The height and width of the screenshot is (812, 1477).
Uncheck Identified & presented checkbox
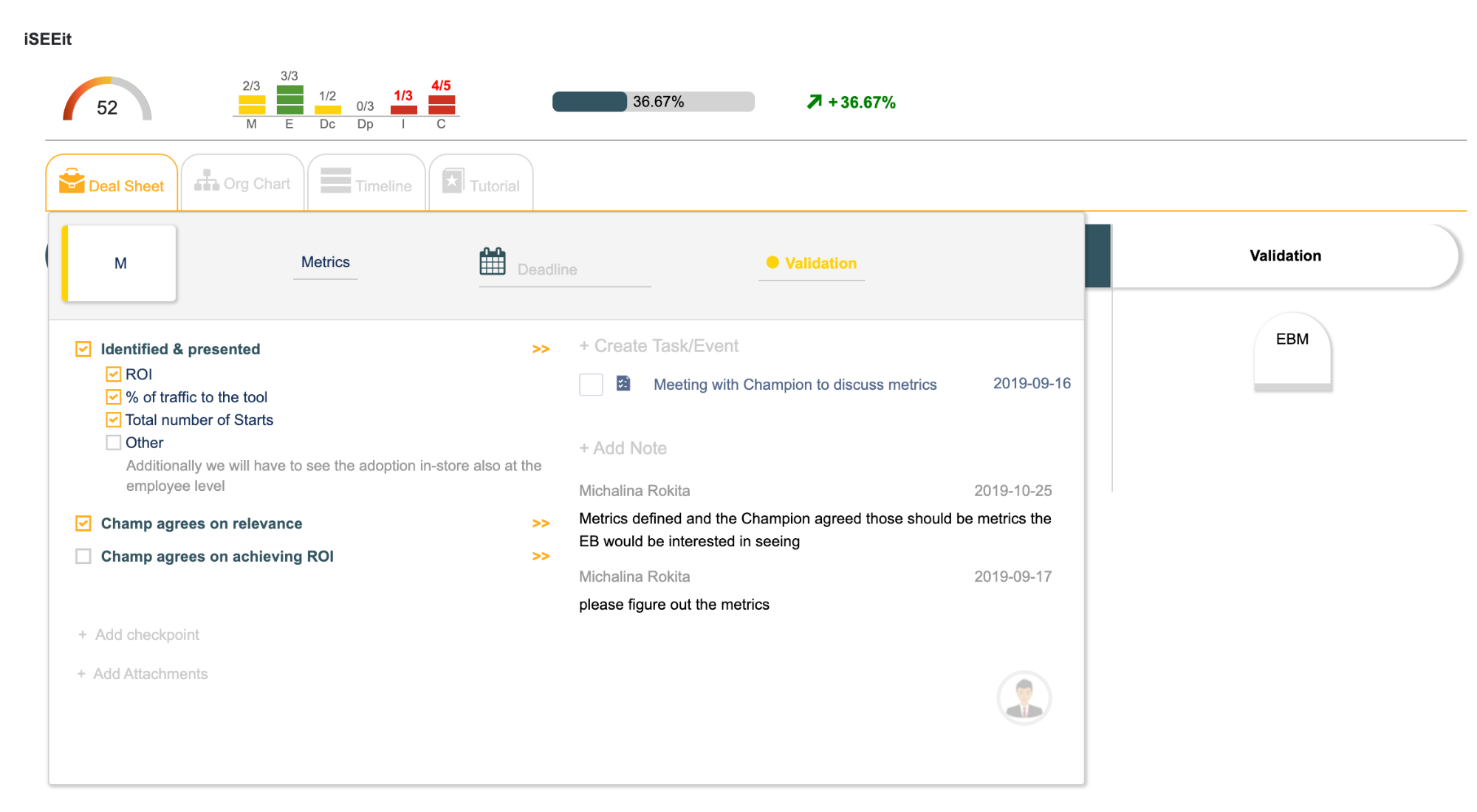(83, 348)
